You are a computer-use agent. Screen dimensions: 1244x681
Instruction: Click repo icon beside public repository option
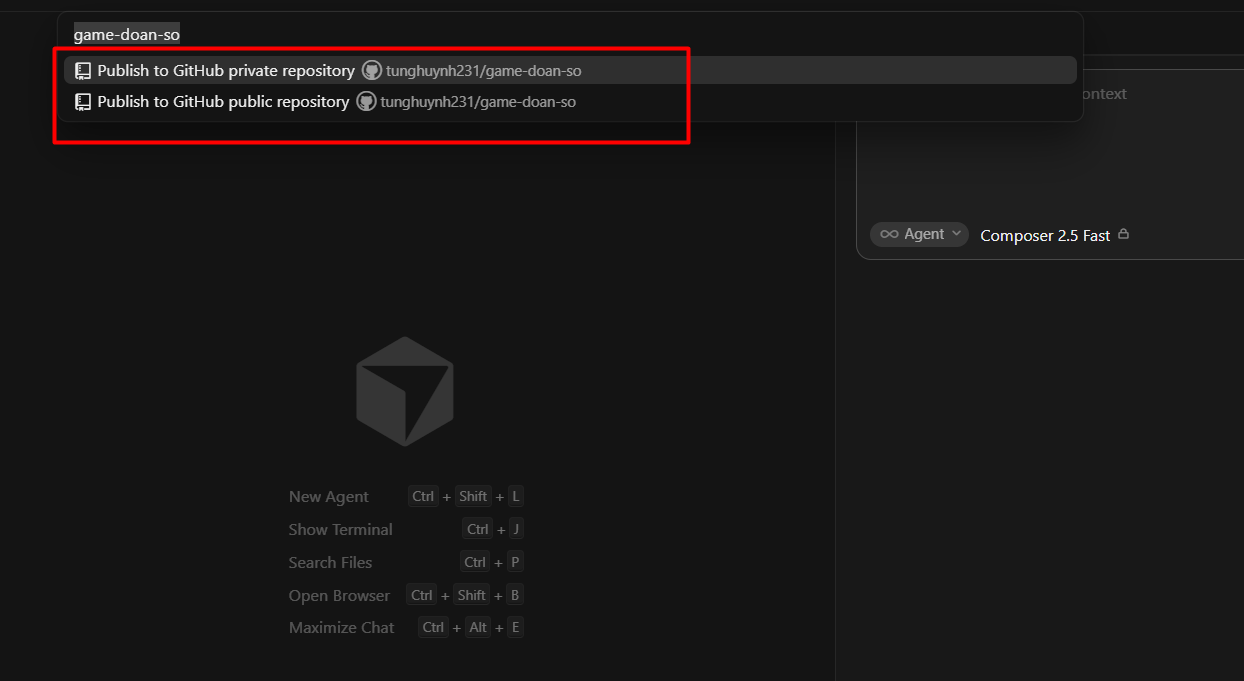click(83, 102)
